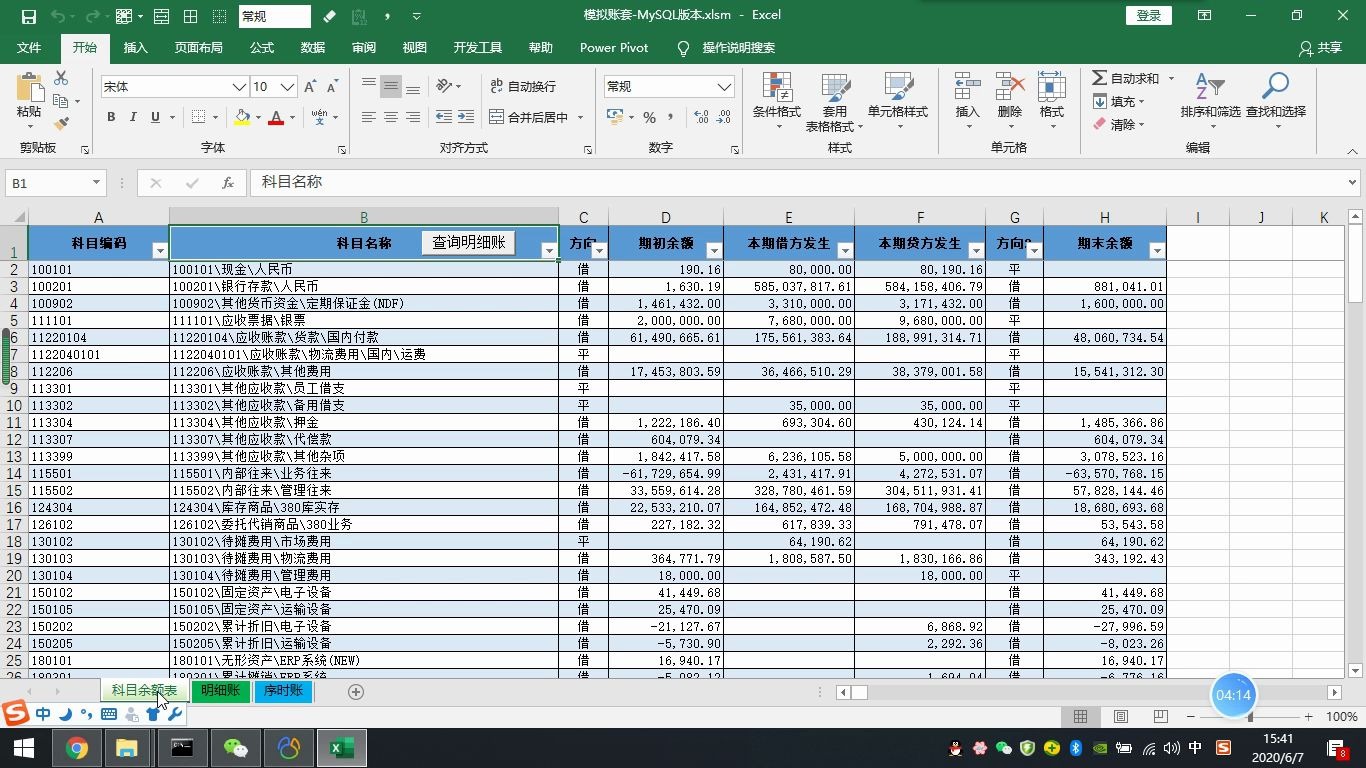Open the Fill (填充) button
Screen dimensions: 1366x768
(1118, 102)
